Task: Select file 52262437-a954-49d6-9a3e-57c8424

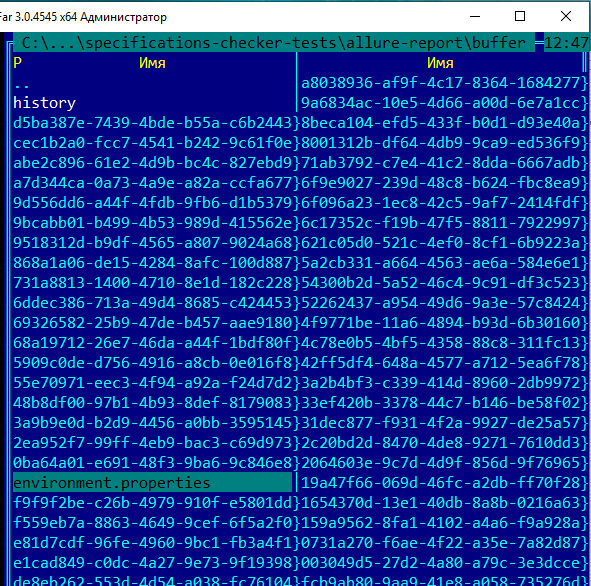Action: click(x=440, y=303)
